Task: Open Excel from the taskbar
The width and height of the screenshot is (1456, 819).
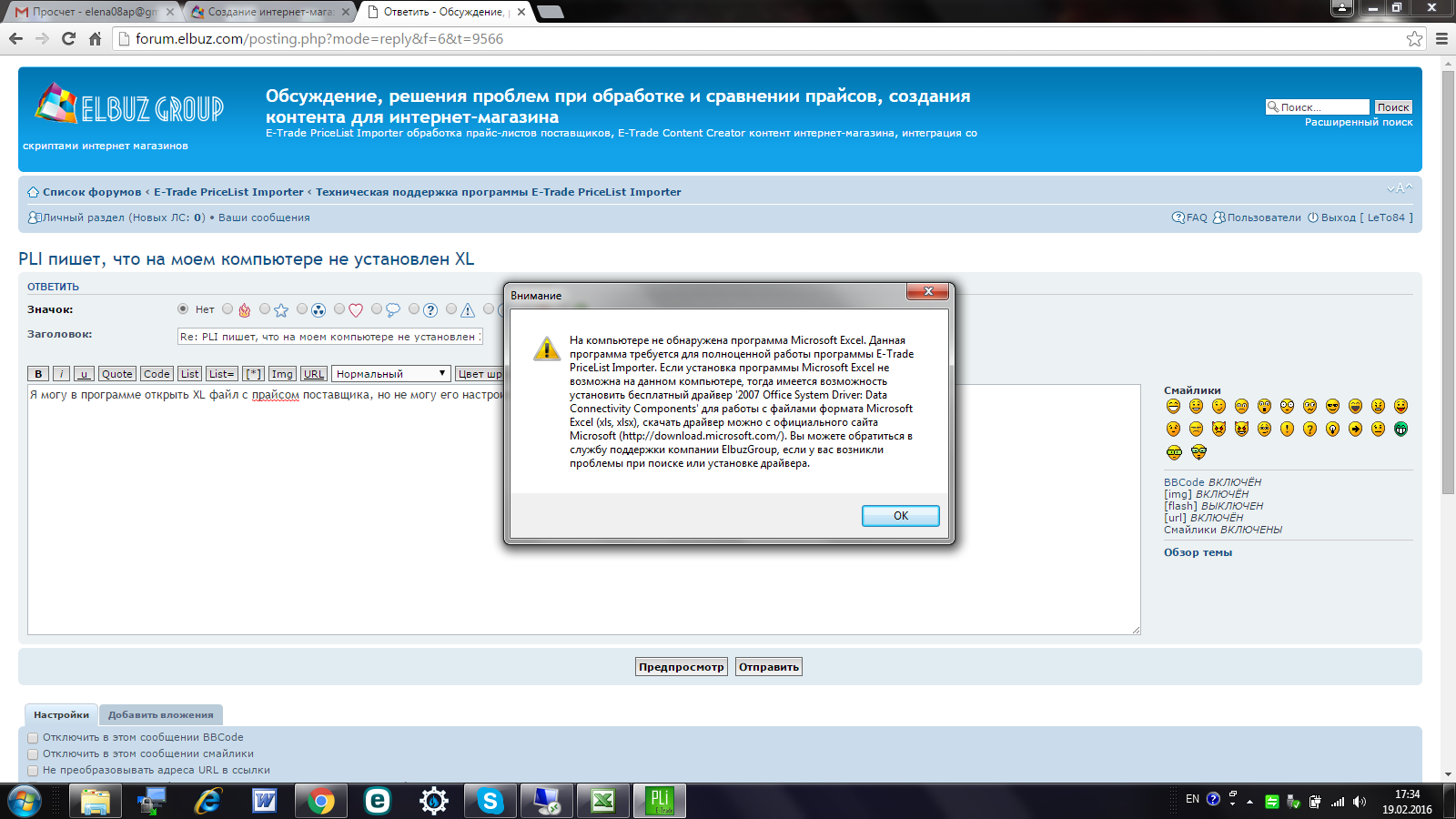Action: pyautogui.click(x=603, y=801)
